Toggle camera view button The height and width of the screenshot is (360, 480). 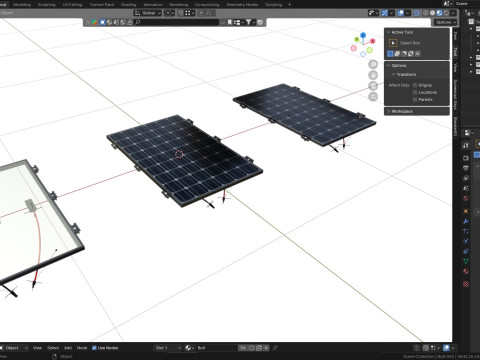coord(373,86)
